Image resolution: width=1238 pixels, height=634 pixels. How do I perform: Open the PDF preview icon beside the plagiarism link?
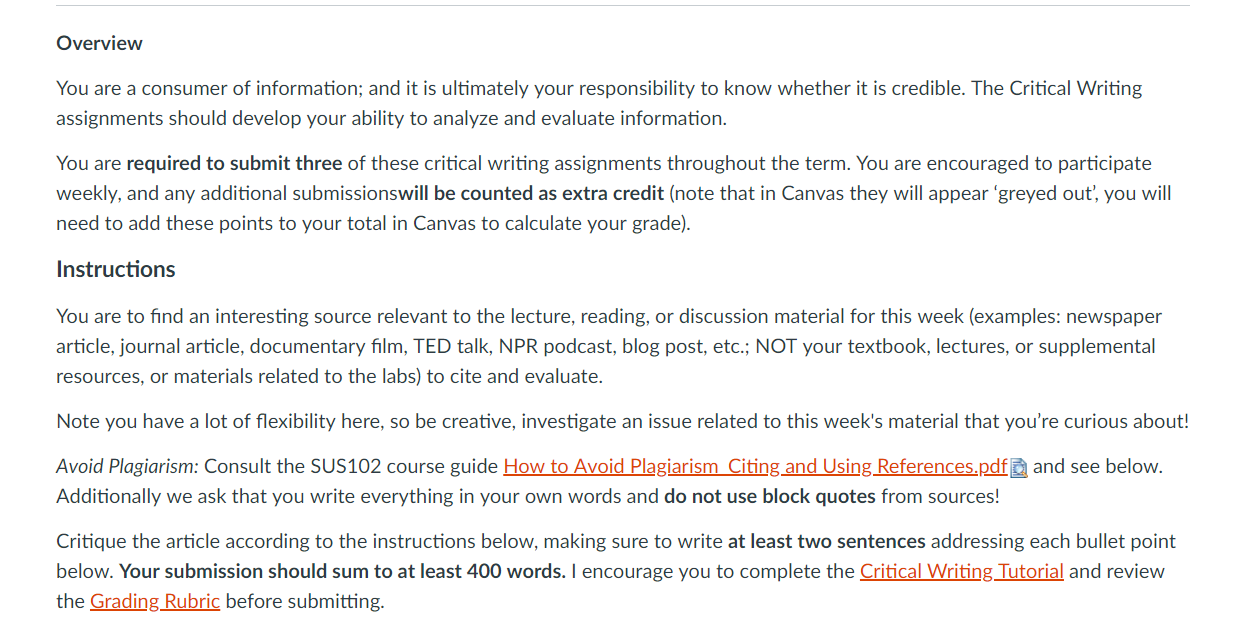click(x=1019, y=467)
